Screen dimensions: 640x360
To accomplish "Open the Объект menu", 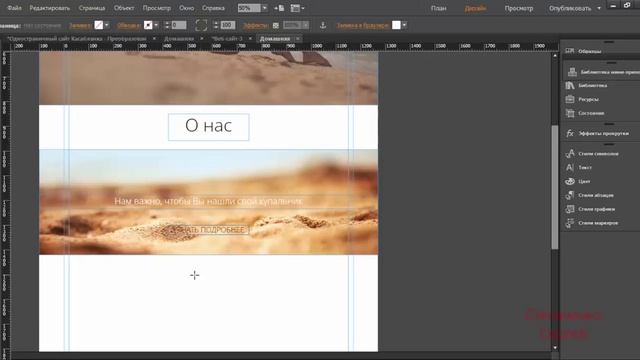I will click(x=124, y=8).
